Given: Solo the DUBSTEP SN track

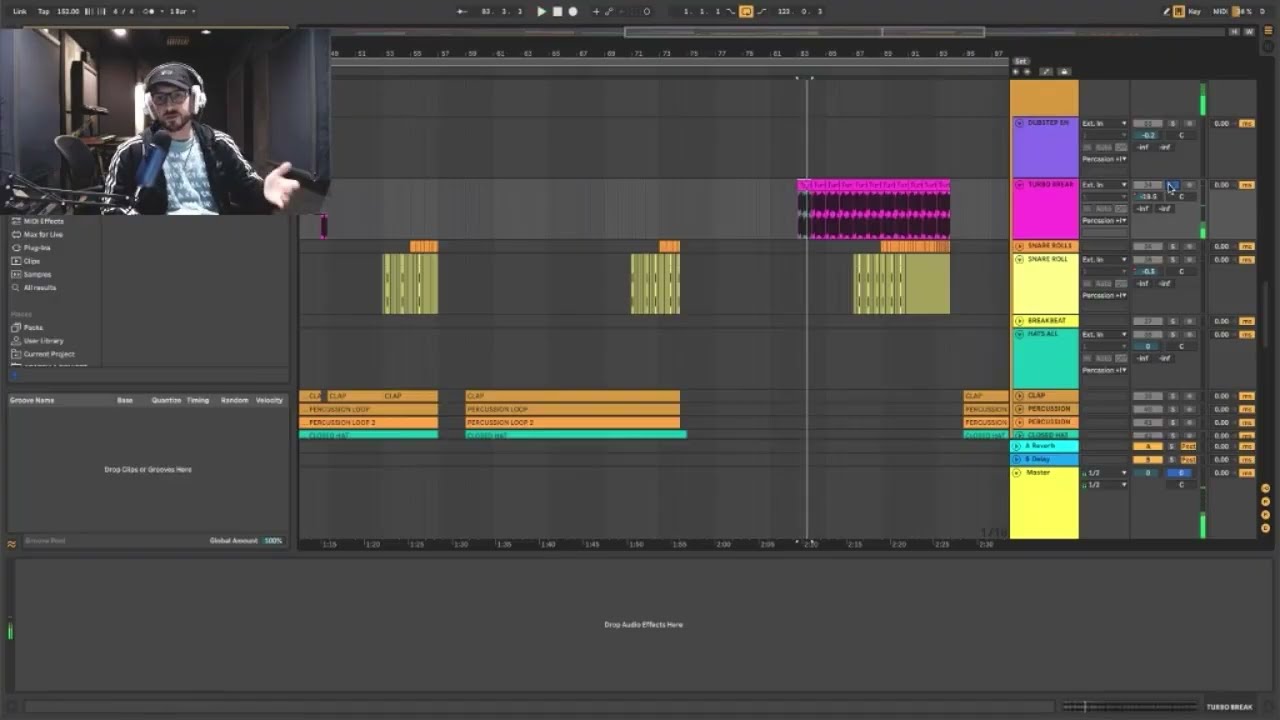Looking at the screenshot, I should [x=1173, y=124].
